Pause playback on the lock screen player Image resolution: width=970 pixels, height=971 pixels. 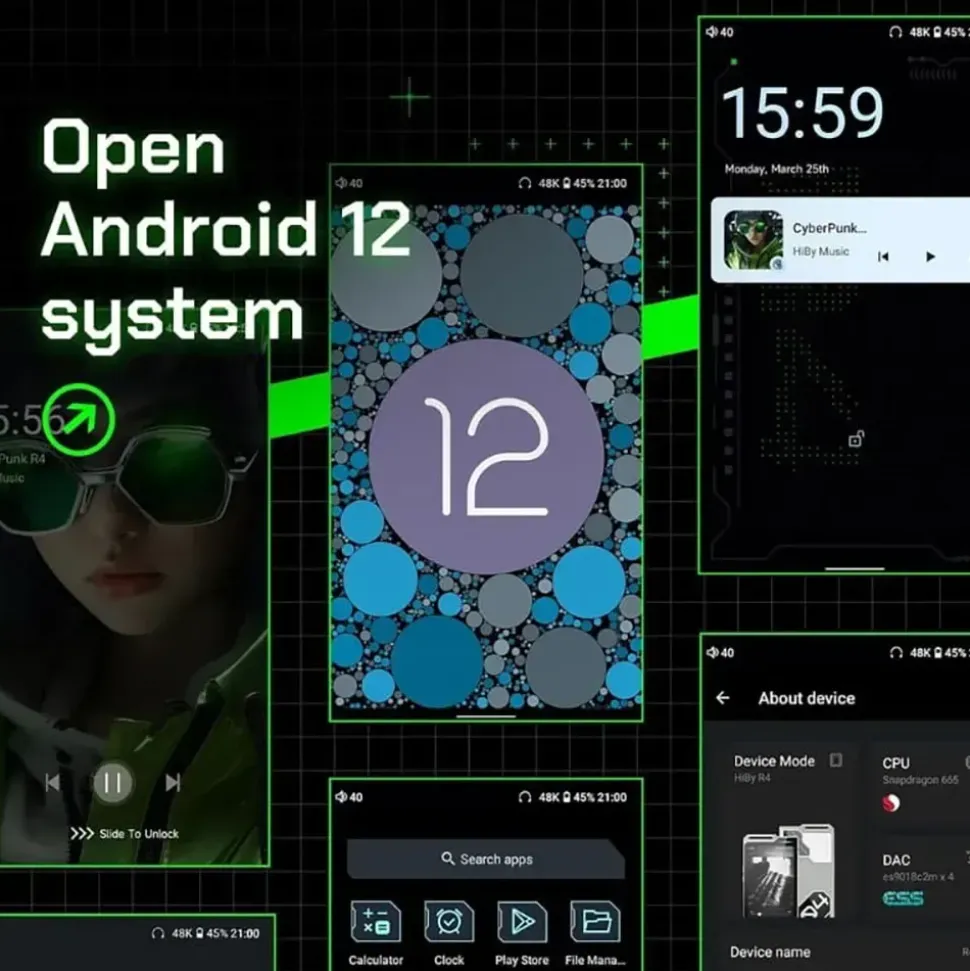(x=112, y=783)
